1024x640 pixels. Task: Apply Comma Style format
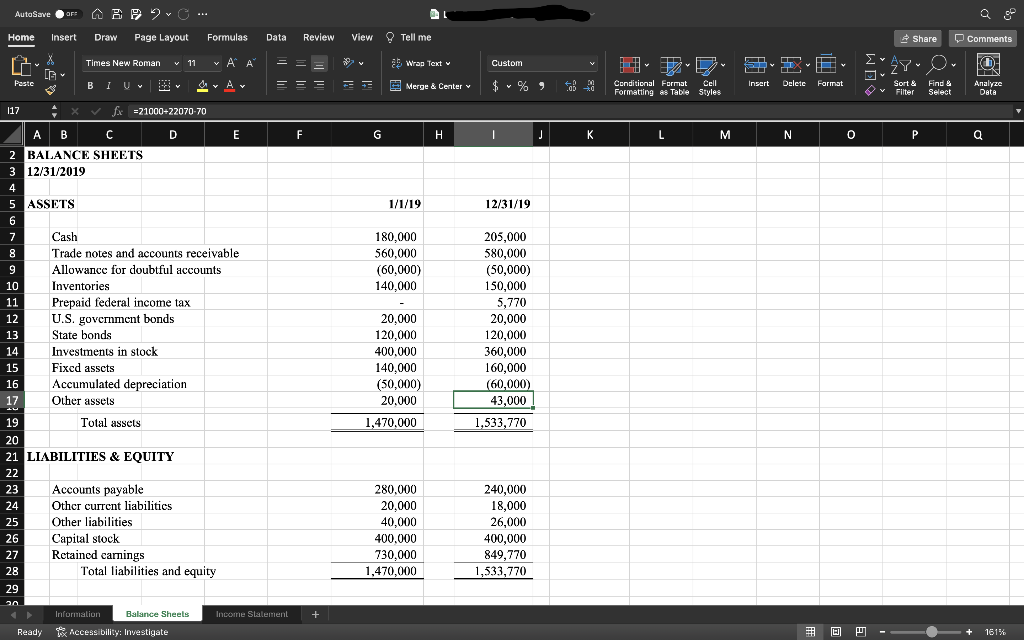[541, 86]
